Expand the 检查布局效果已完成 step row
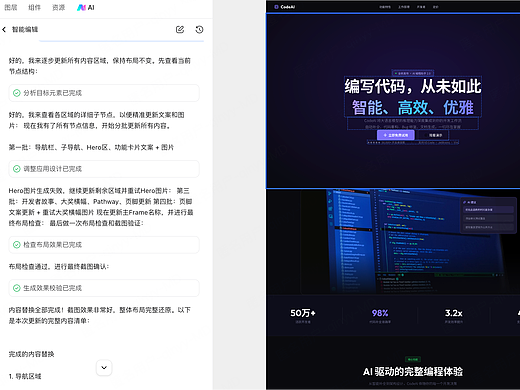 point(104,245)
